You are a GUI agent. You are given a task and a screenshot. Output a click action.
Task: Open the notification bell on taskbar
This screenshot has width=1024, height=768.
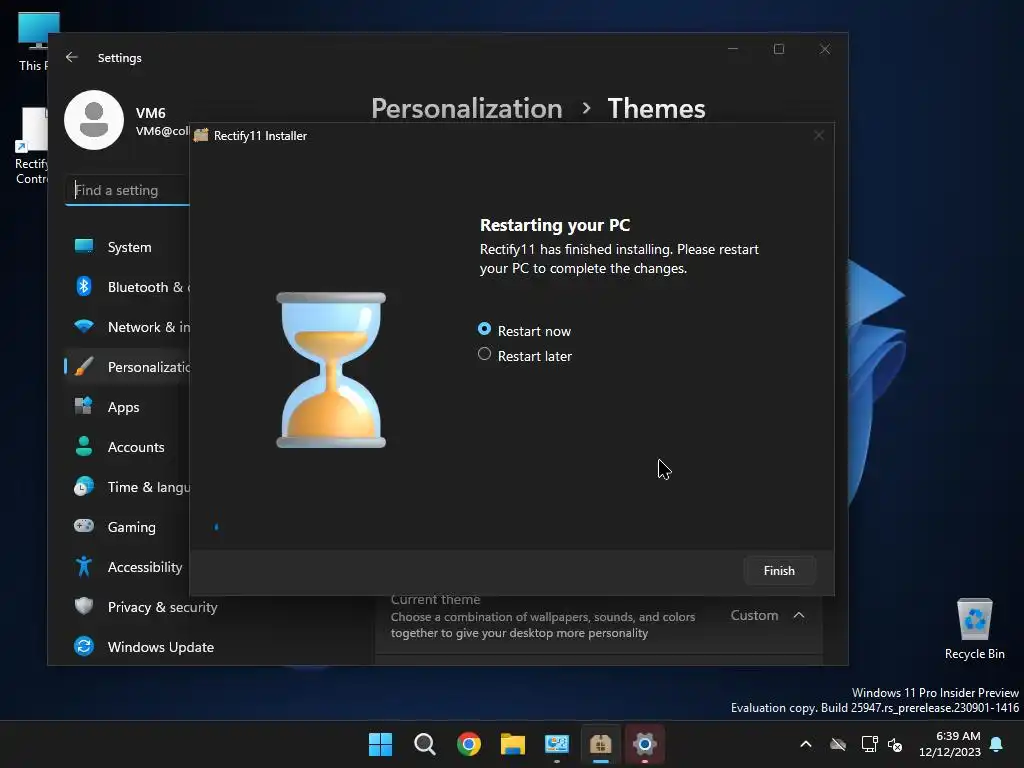(997, 744)
